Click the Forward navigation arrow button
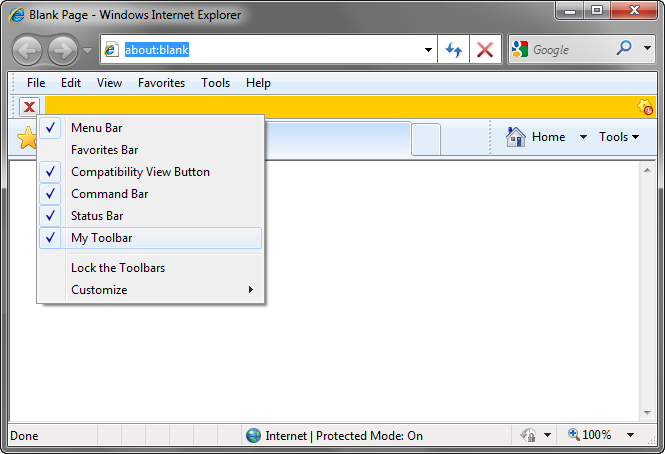The image size is (665, 454). tap(63, 50)
